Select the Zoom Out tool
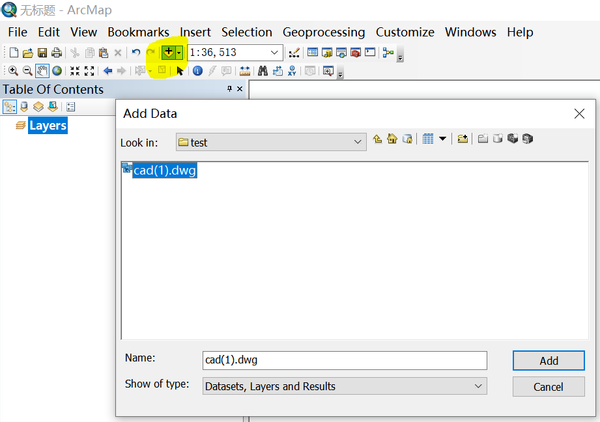This screenshot has height=422, width=600. (x=27, y=71)
